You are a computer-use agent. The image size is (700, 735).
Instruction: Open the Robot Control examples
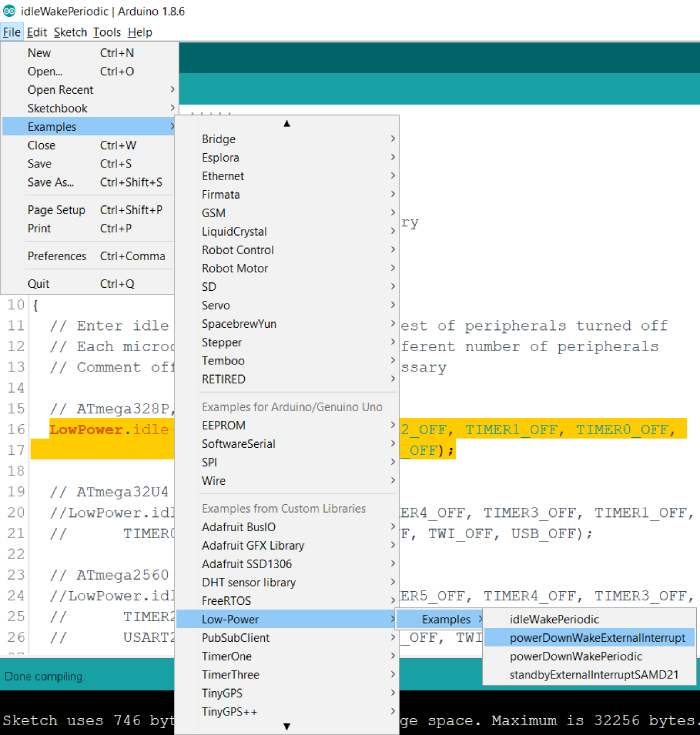click(x=287, y=250)
